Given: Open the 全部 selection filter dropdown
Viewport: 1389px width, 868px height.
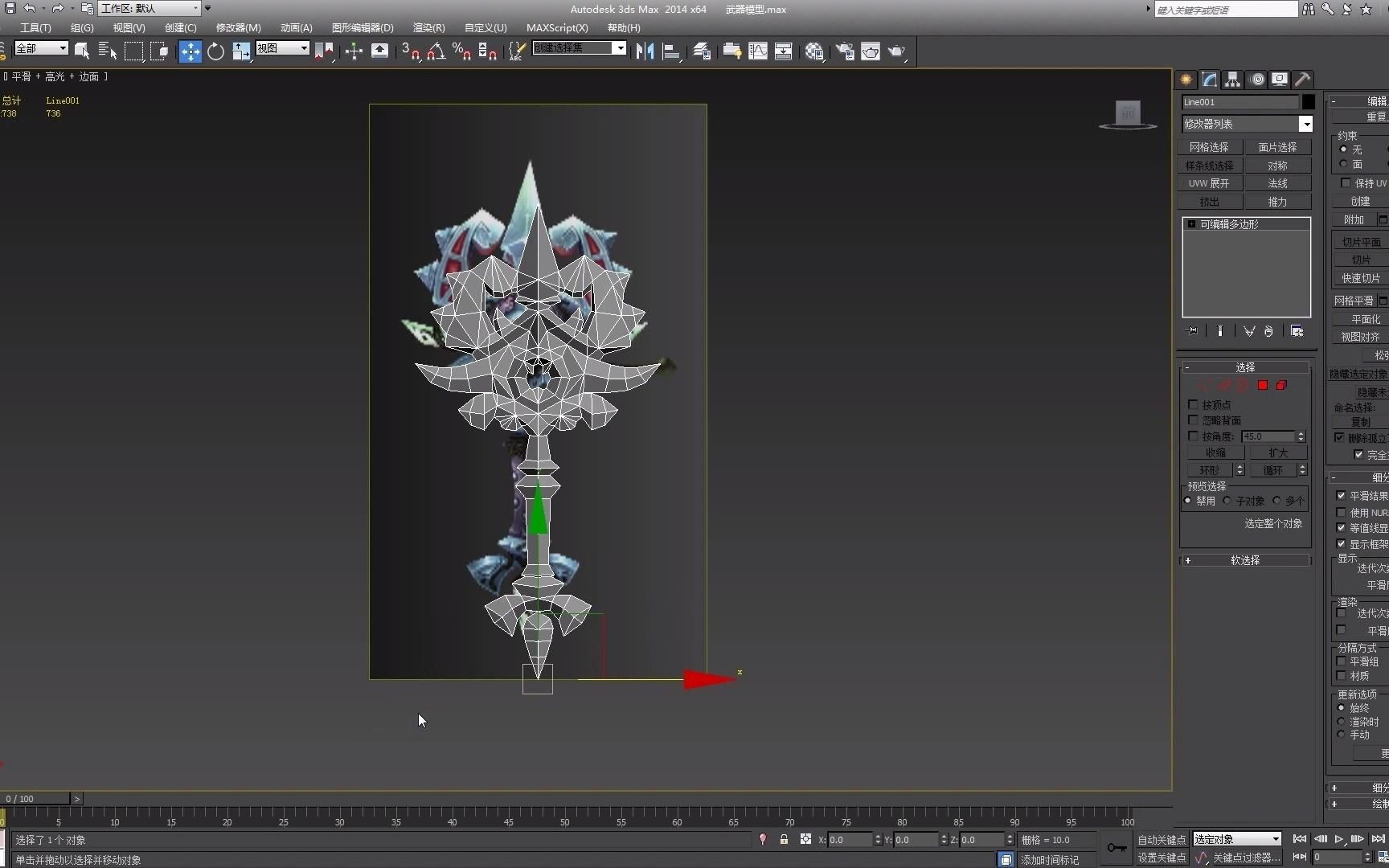Looking at the screenshot, I should (x=41, y=48).
